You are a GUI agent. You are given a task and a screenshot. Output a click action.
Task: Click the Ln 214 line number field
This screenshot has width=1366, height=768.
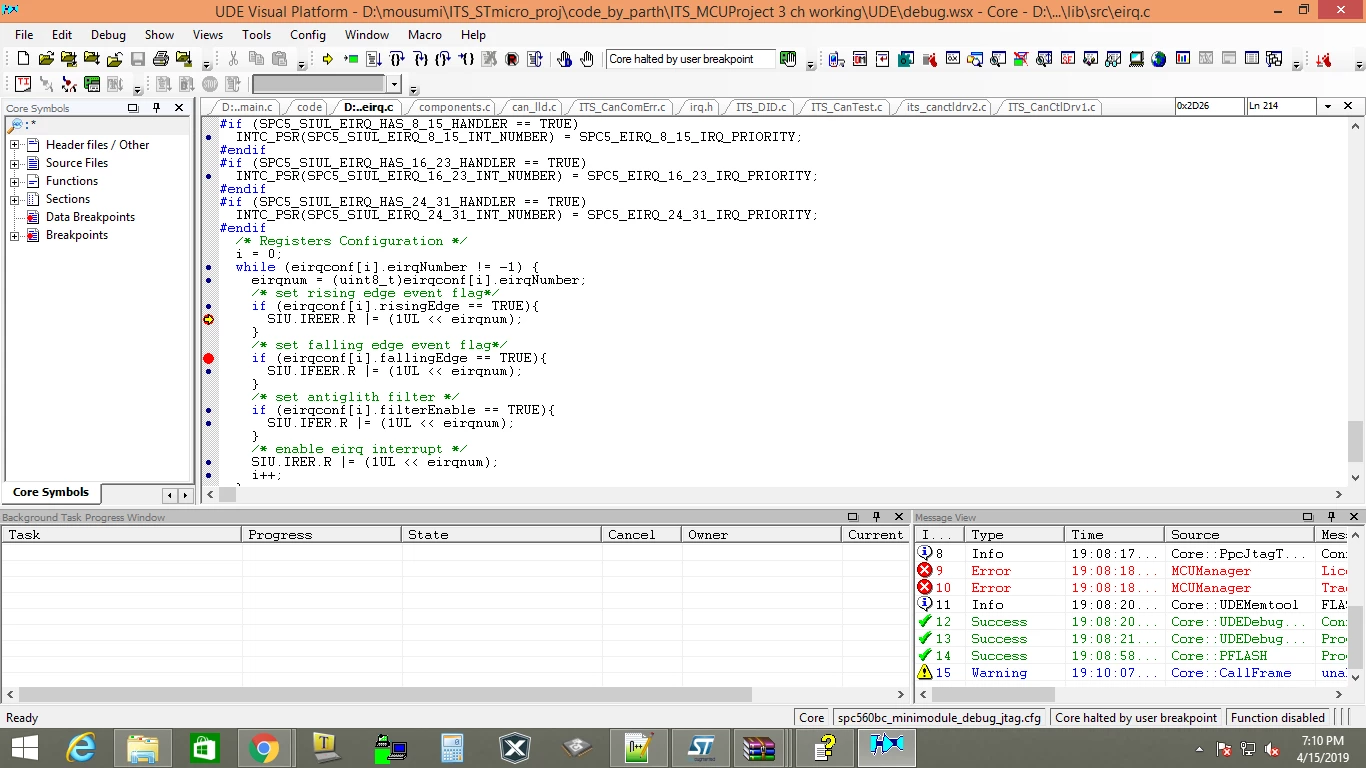coord(1283,106)
